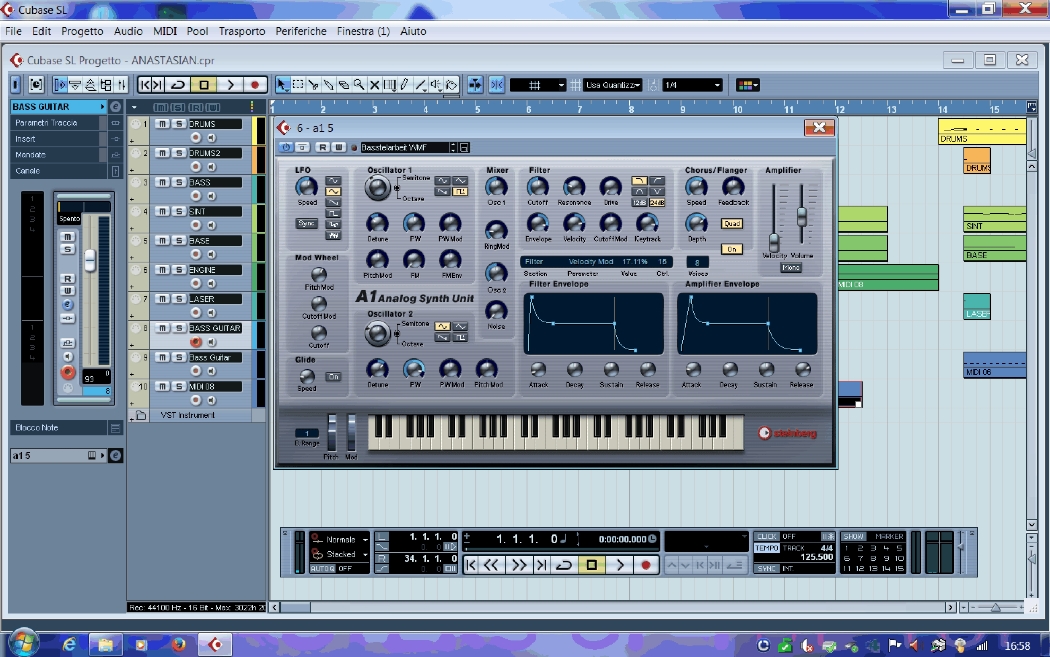Click the CLICK metronome button

coord(767,536)
